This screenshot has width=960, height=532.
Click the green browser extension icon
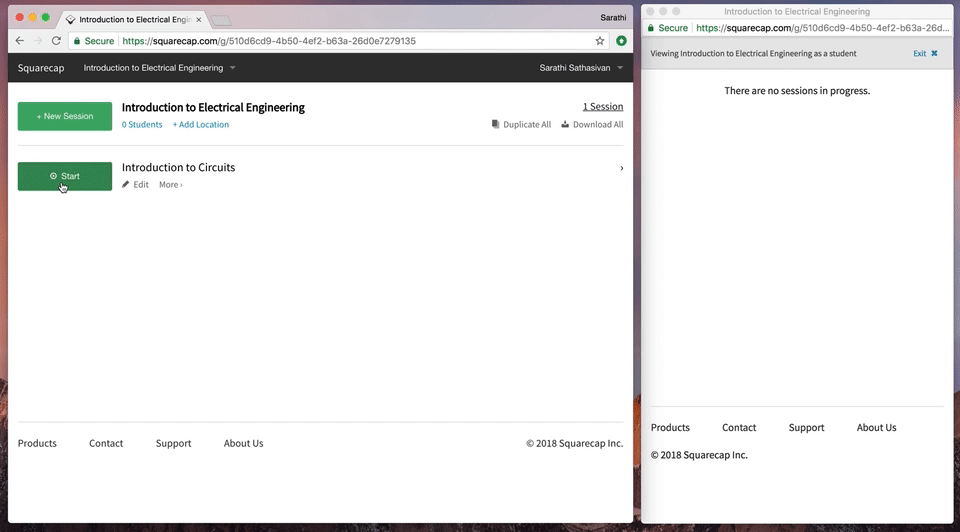point(621,41)
